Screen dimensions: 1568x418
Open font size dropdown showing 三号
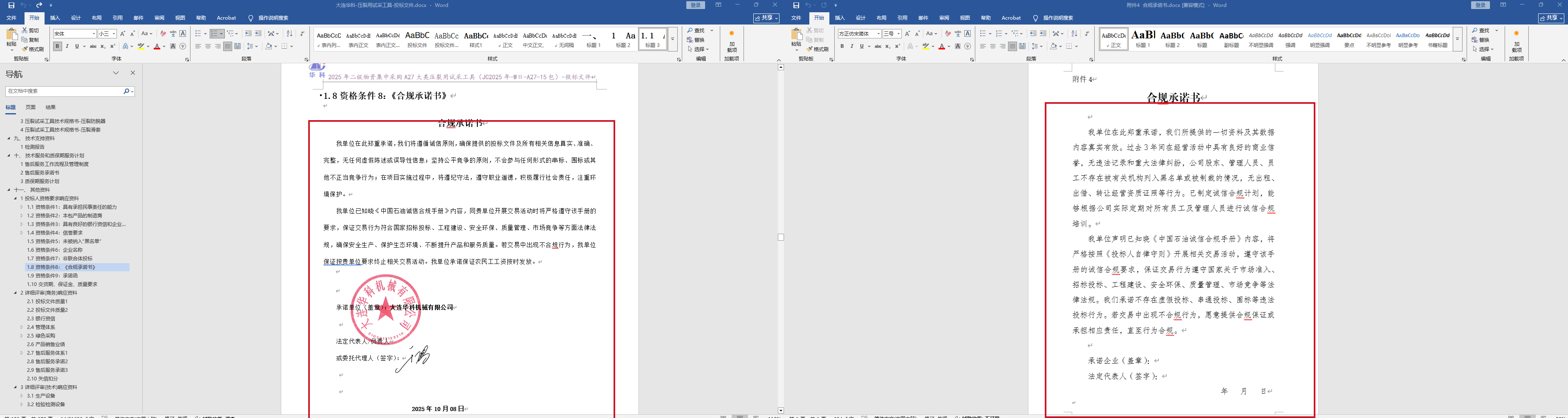(898, 34)
